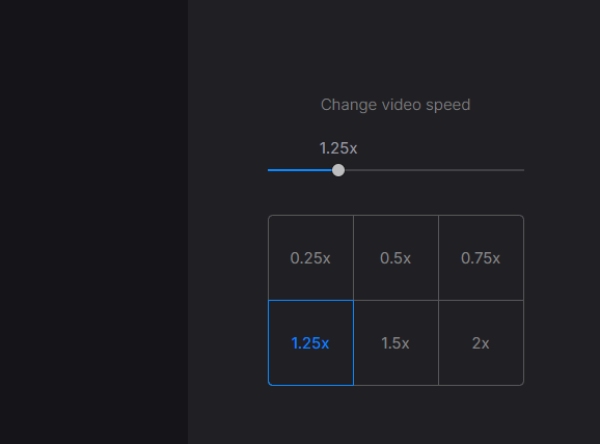Viewport: 600px width, 444px height.
Task: Select the top-right three-quarter speed cell
Action: point(481,258)
